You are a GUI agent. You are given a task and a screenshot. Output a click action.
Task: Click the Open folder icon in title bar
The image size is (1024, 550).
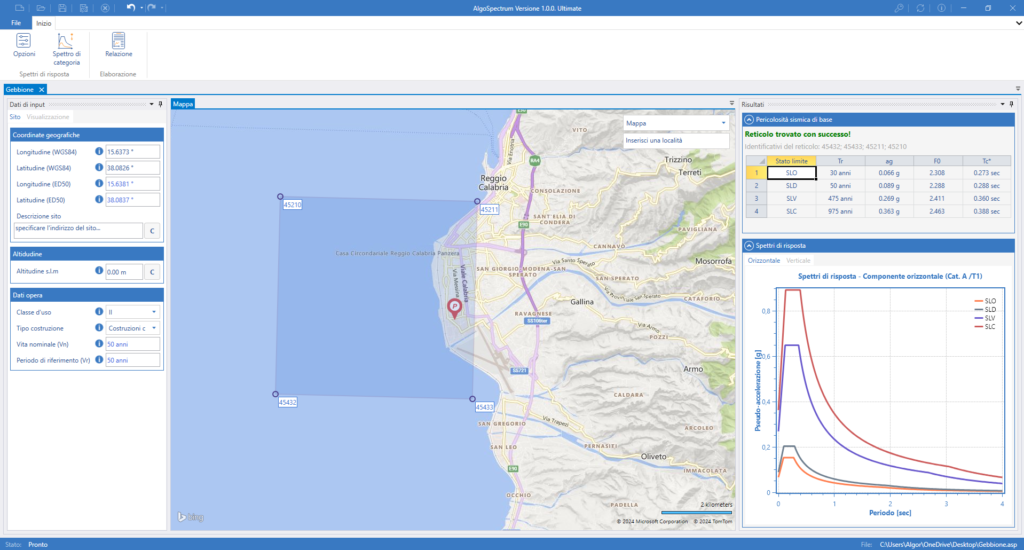[40, 8]
